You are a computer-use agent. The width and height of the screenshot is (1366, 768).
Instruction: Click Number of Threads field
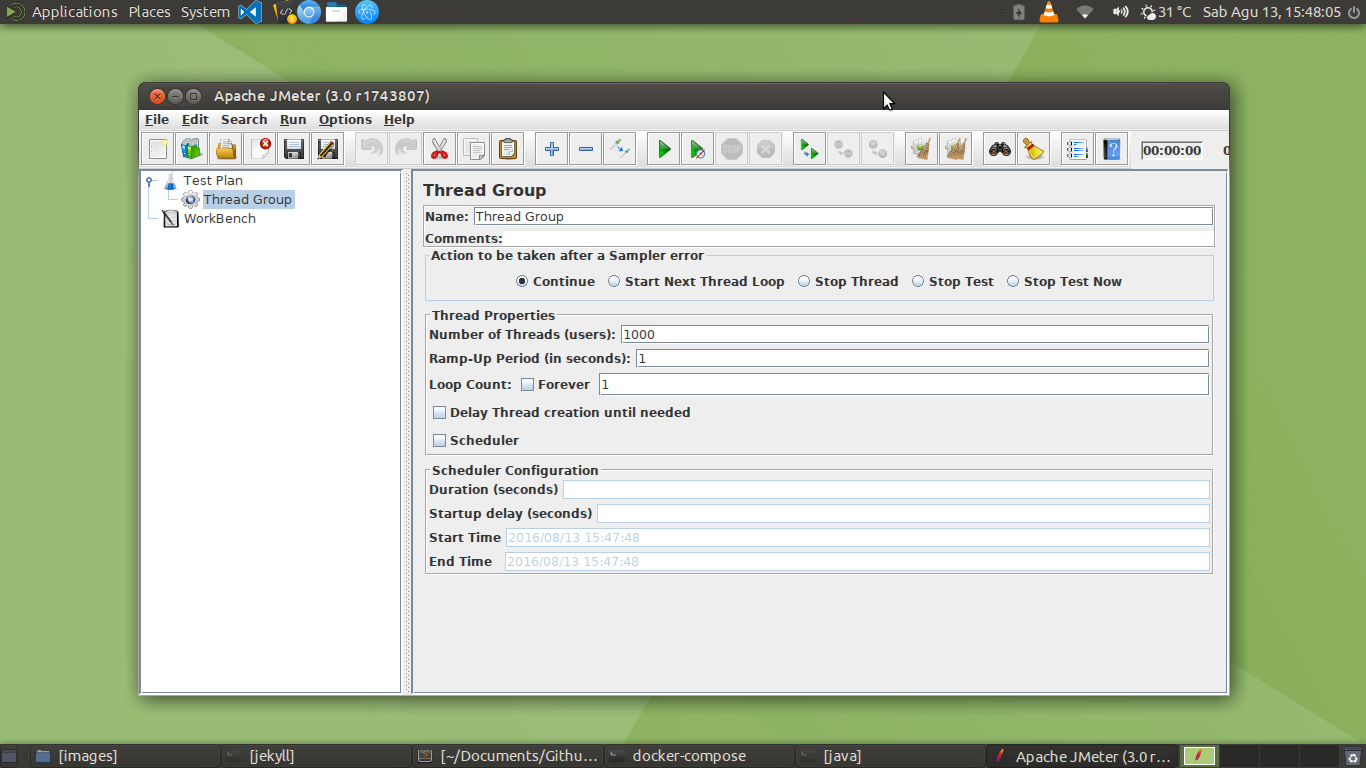click(x=914, y=335)
